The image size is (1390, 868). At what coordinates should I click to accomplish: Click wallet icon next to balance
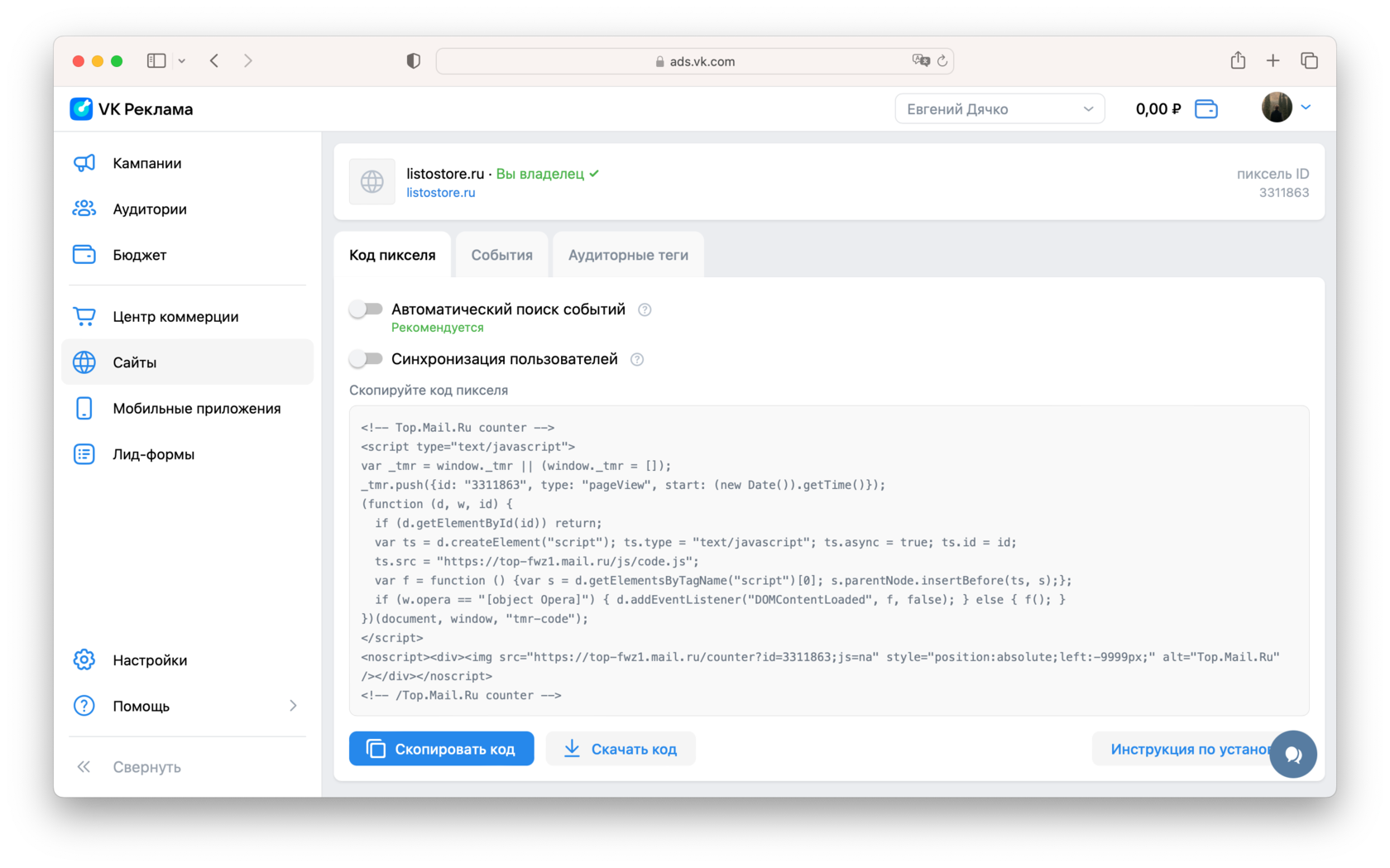coord(1206,108)
